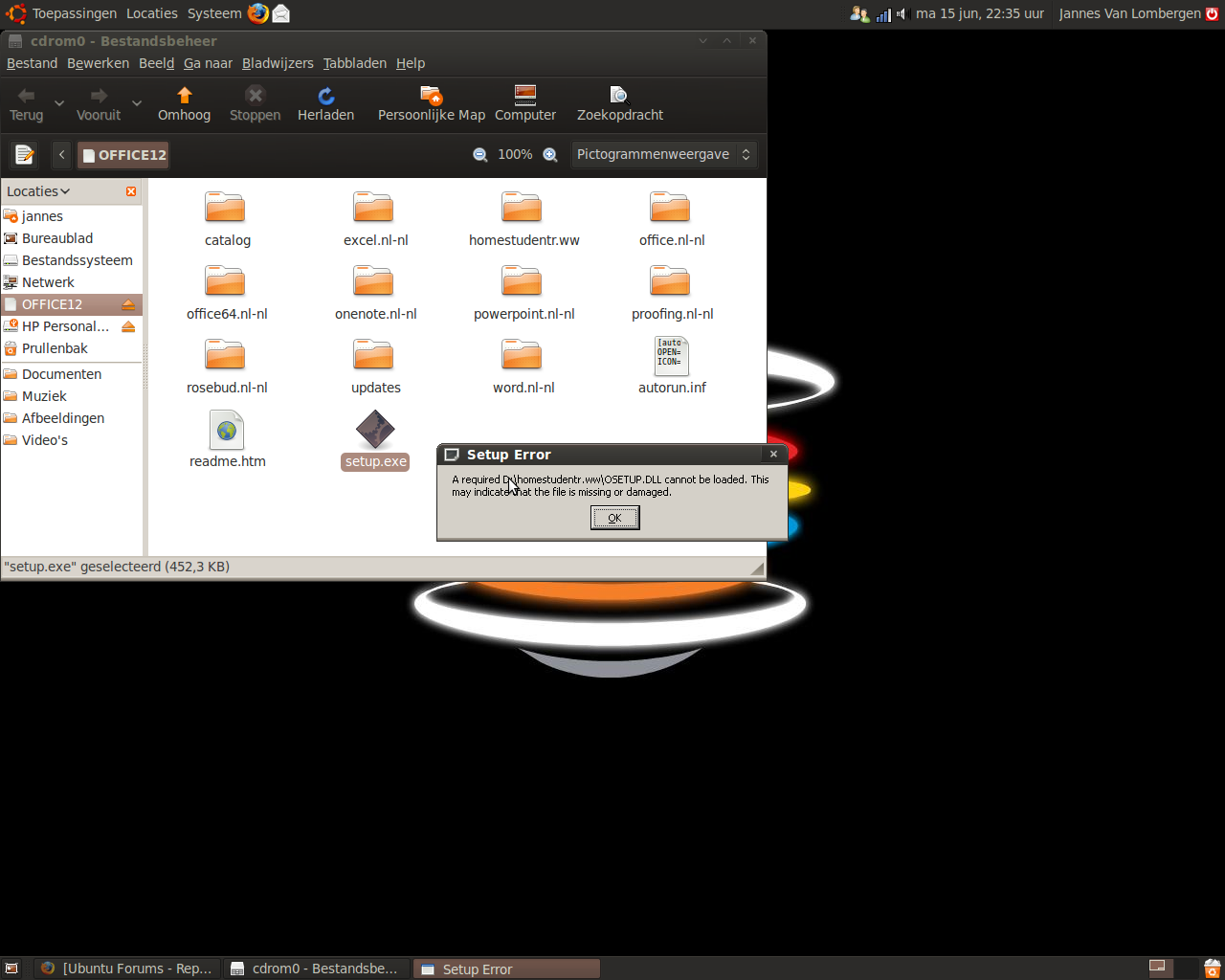The height and width of the screenshot is (980, 1225).
Task: Open Prullenbak in the sidebar
Action: 72,348
